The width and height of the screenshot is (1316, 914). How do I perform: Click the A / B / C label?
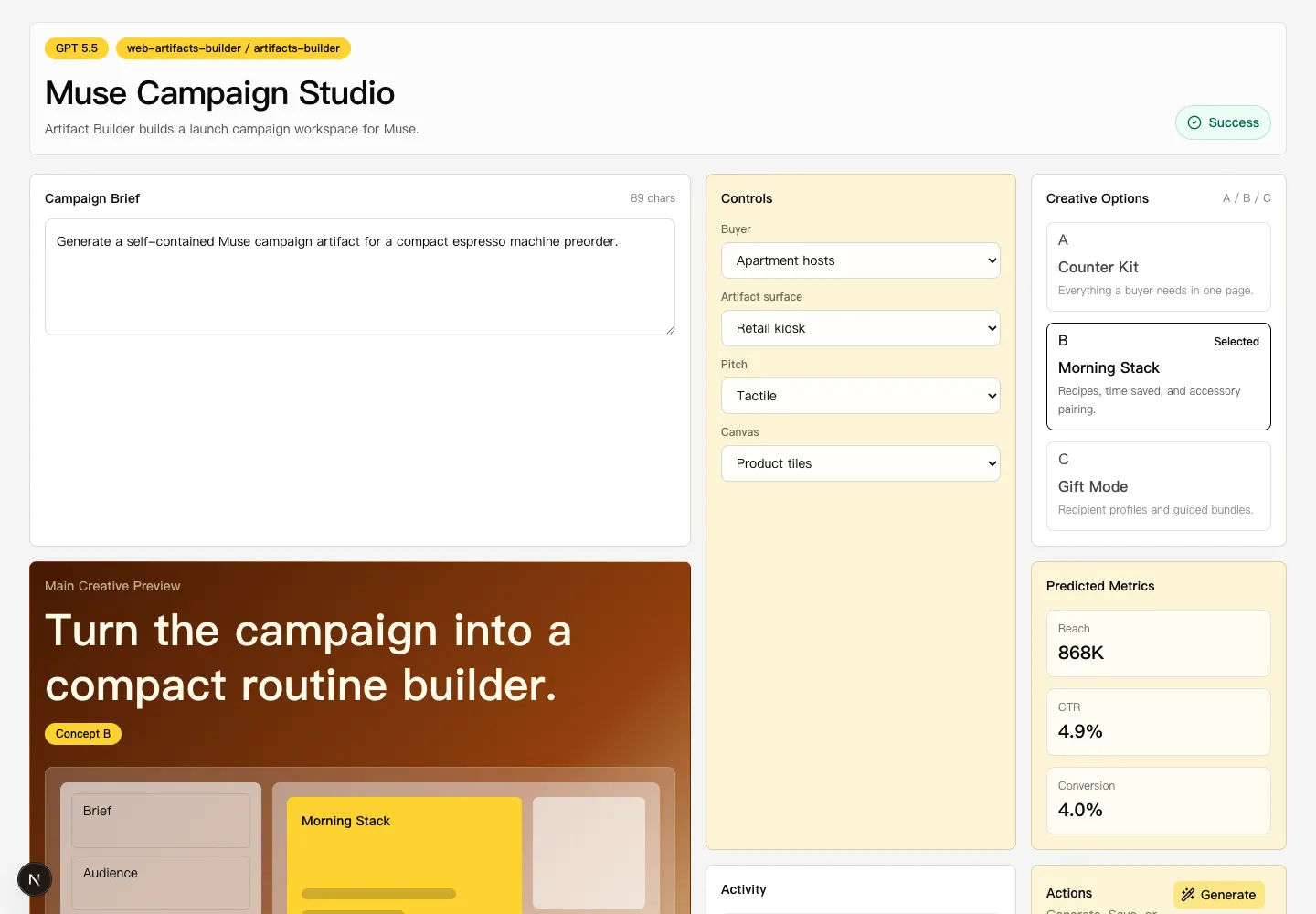click(1247, 198)
